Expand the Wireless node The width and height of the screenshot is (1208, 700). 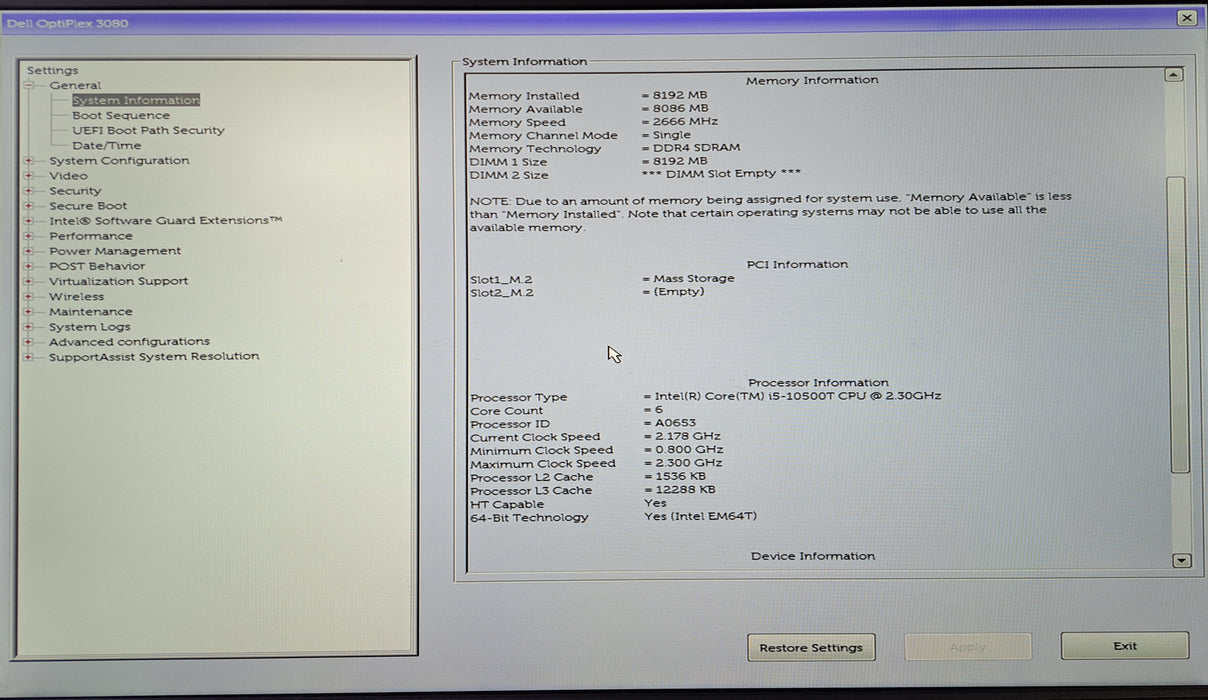29,296
